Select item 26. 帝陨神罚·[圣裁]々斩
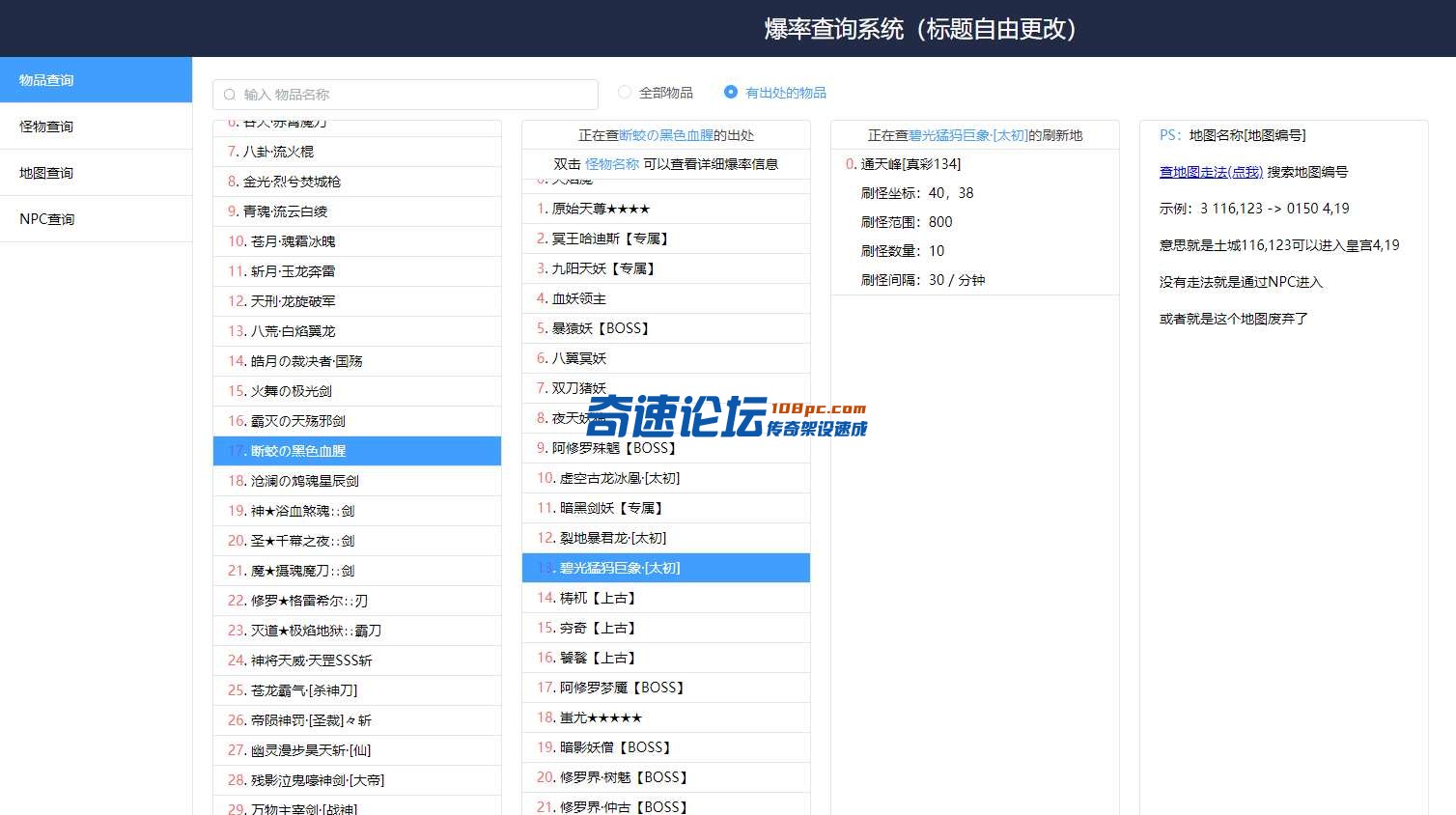 click(357, 720)
